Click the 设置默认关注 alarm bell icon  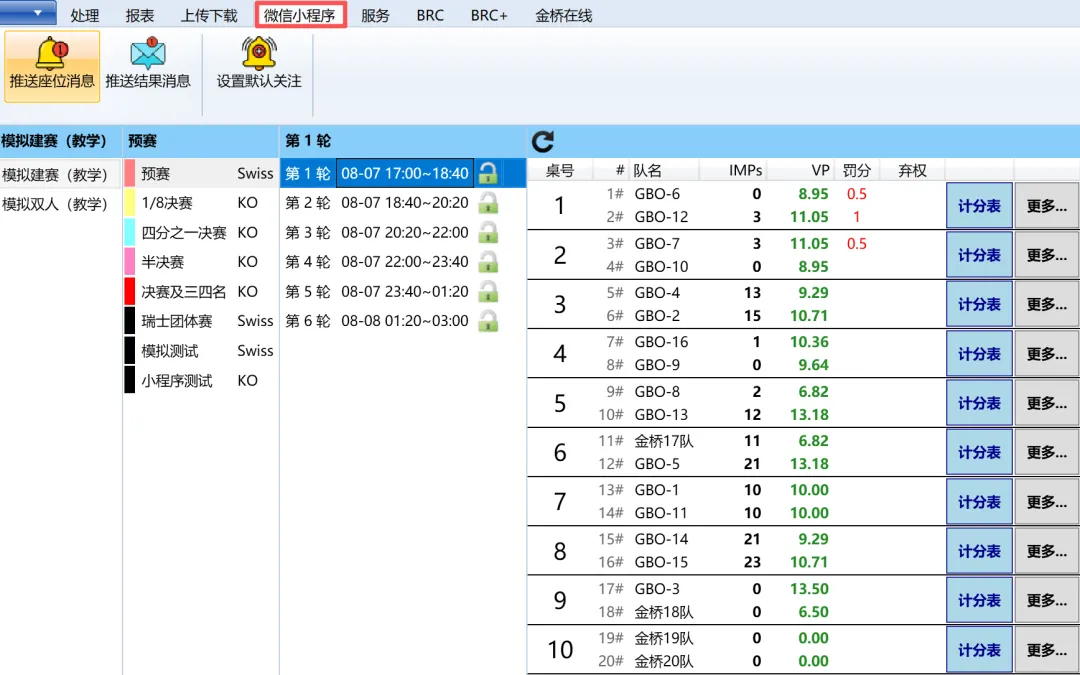(259, 53)
